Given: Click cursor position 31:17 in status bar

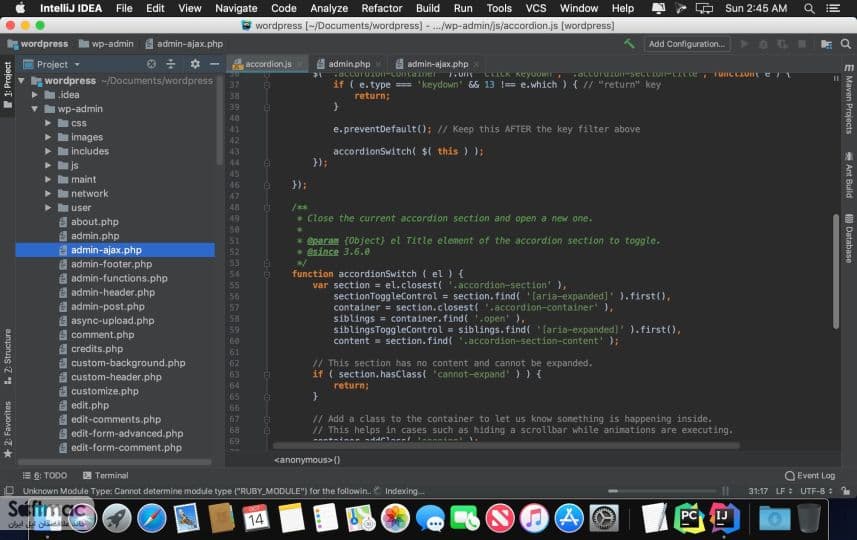Looking at the screenshot, I should coord(758,491).
